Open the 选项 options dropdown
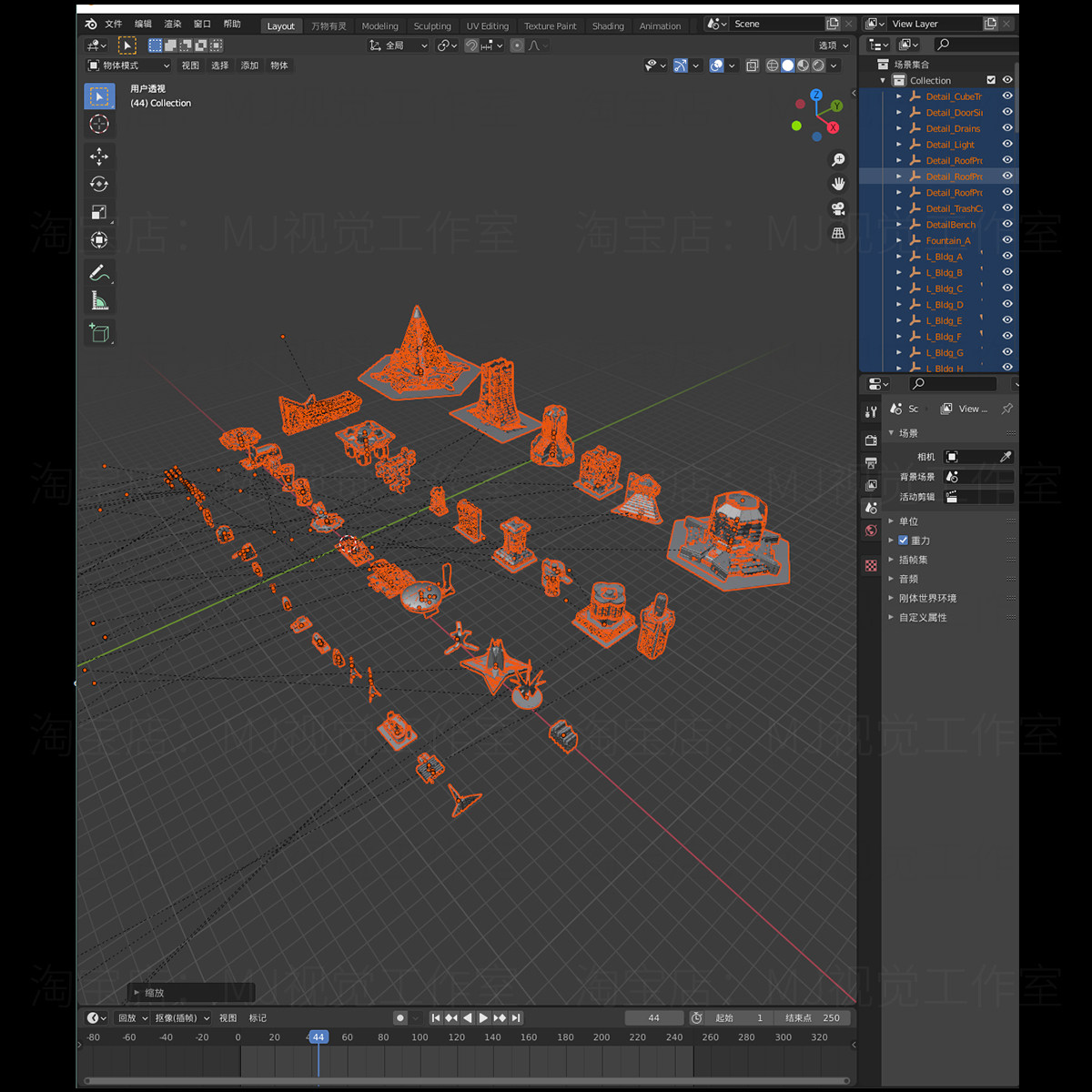The image size is (1092, 1092). tap(833, 45)
